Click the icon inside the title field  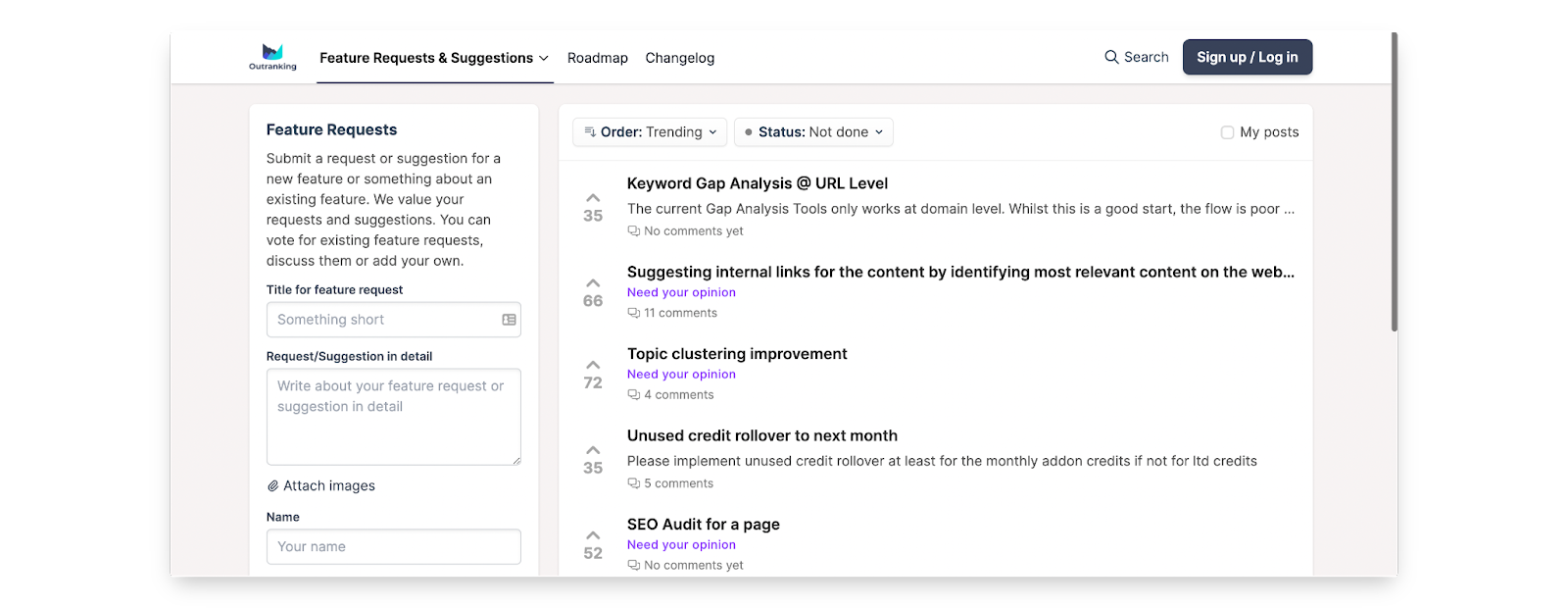tap(509, 320)
